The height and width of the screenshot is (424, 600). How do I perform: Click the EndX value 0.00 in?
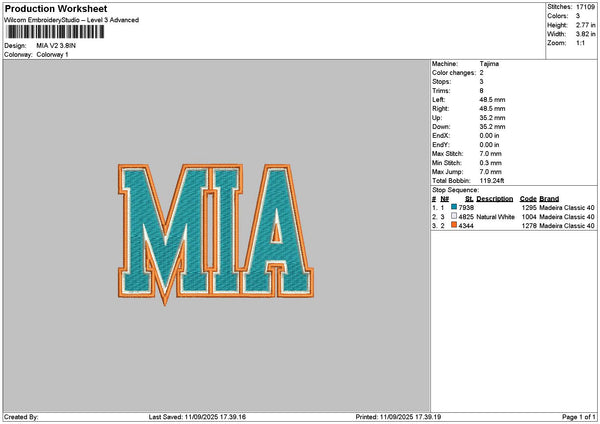(489, 136)
